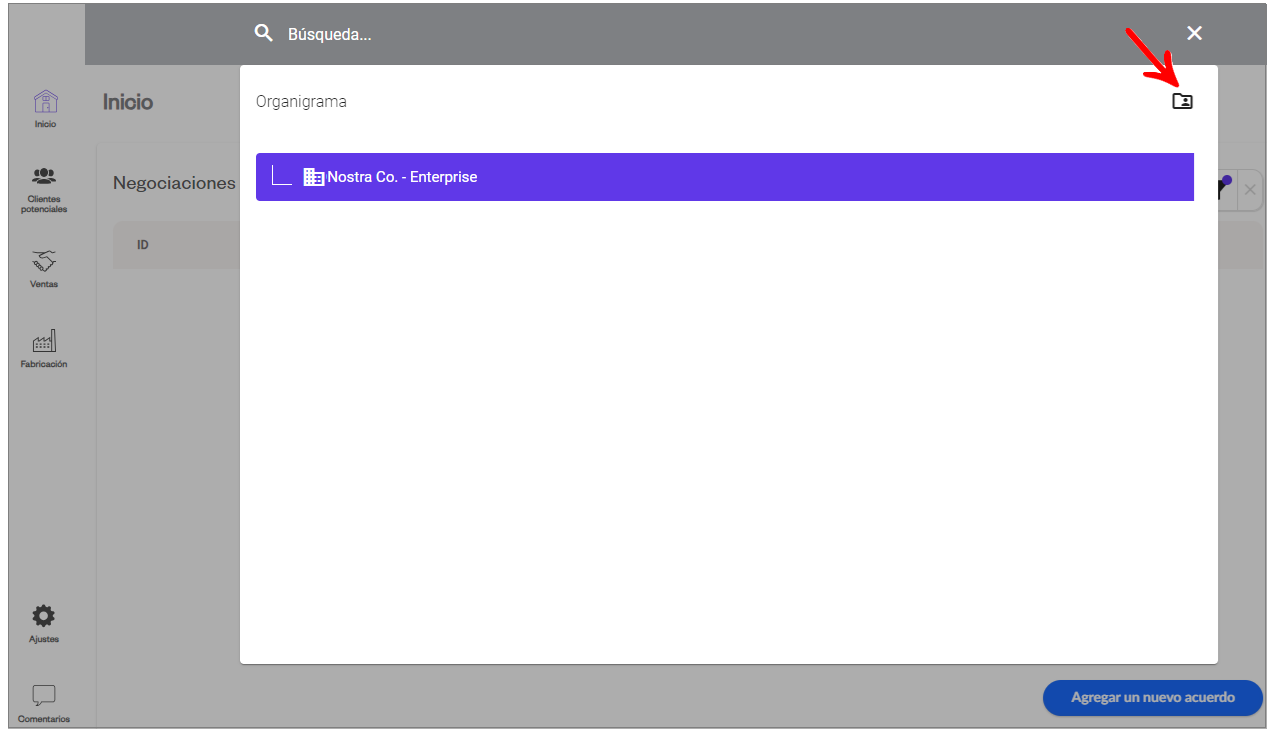
Task: Click the Organigrama heading text
Action: pos(301,102)
